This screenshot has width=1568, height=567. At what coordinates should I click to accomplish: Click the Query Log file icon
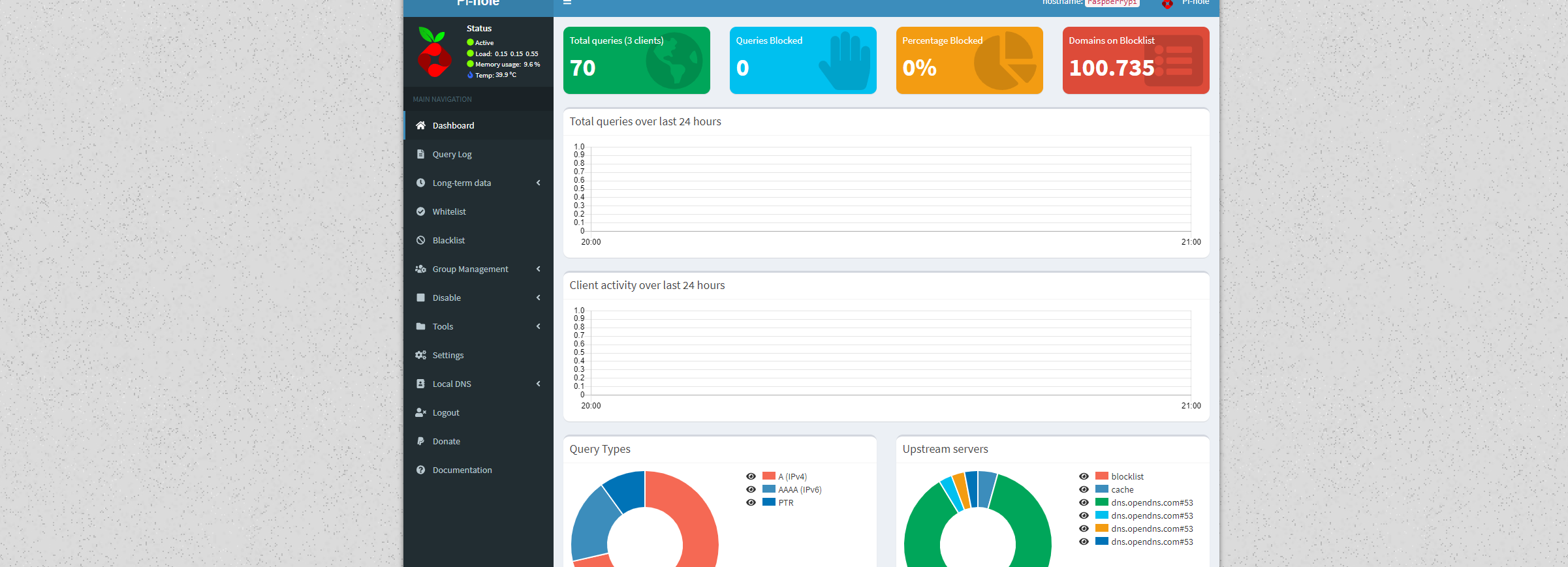(420, 154)
